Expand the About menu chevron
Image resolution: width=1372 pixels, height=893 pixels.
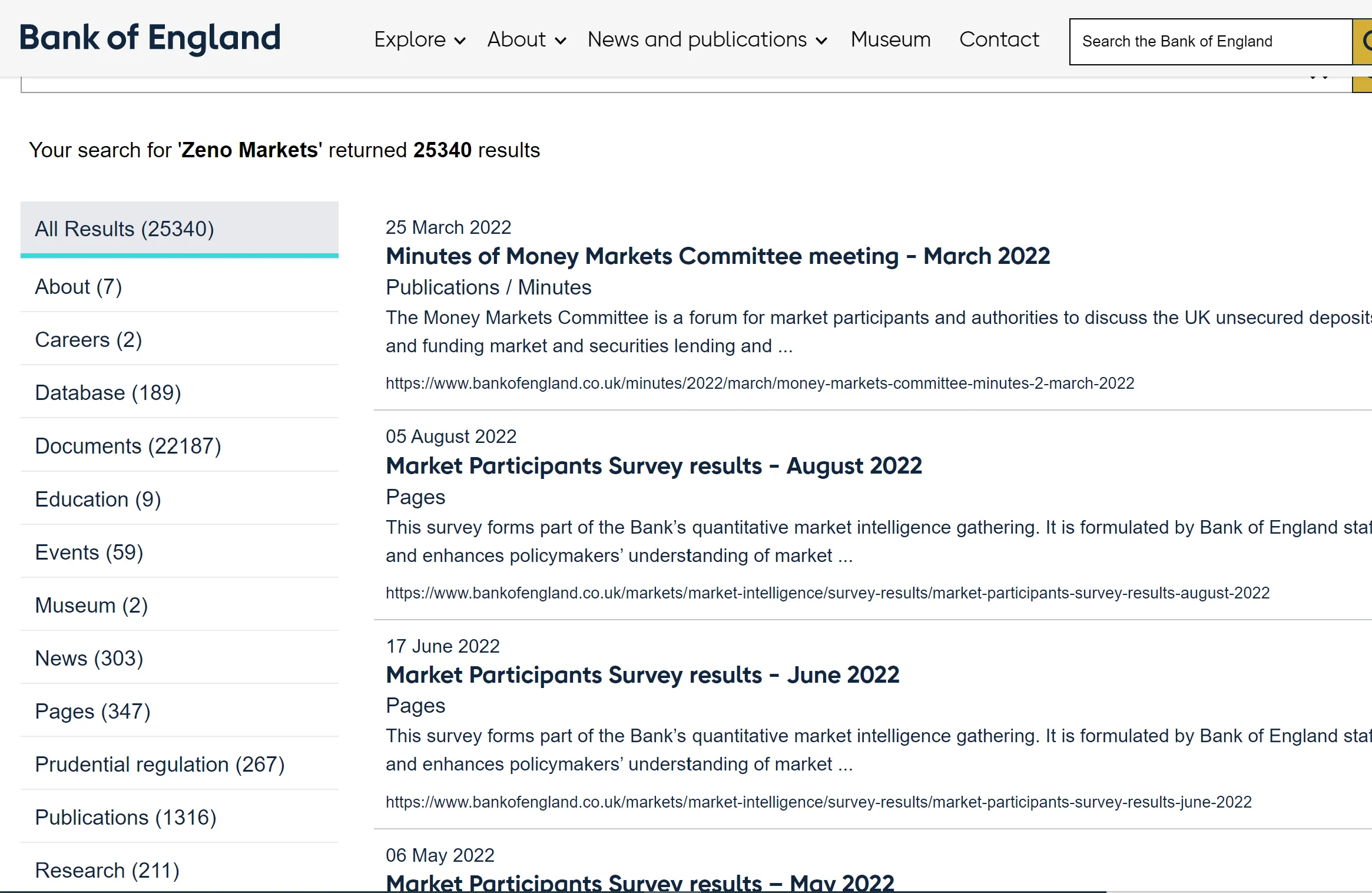point(561,41)
